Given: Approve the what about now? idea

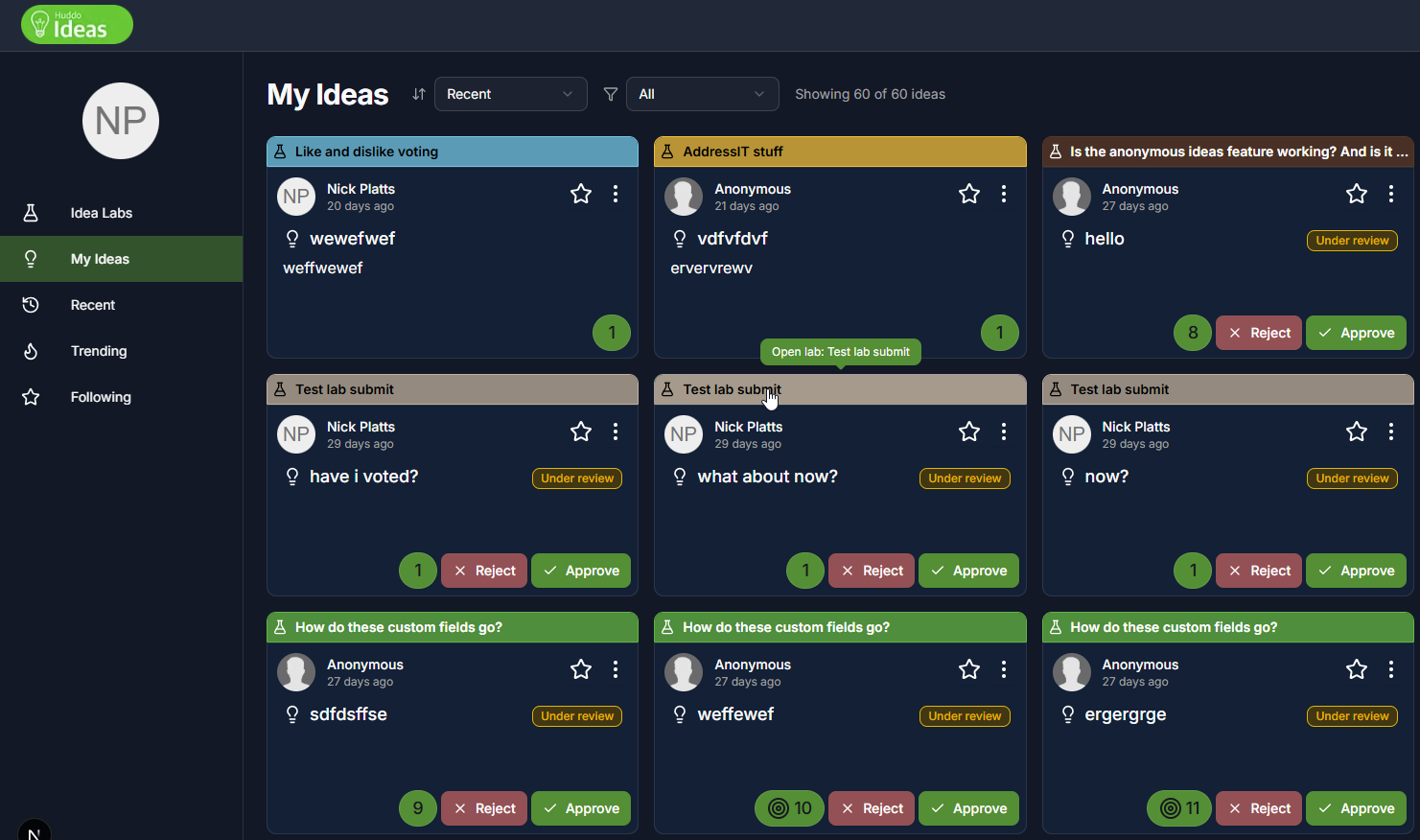Looking at the screenshot, I should pyautogui.click(x=968, y=571).
